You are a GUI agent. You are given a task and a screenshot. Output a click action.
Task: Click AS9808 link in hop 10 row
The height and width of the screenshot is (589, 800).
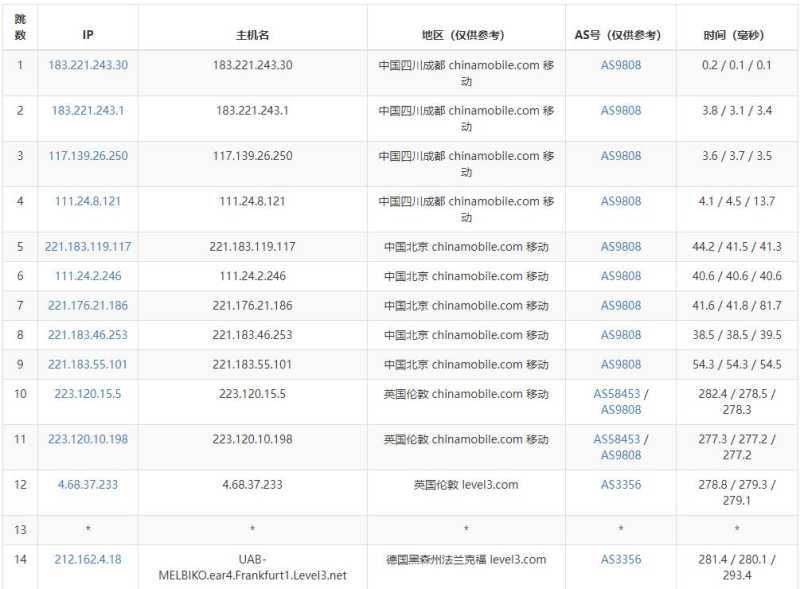621,410
